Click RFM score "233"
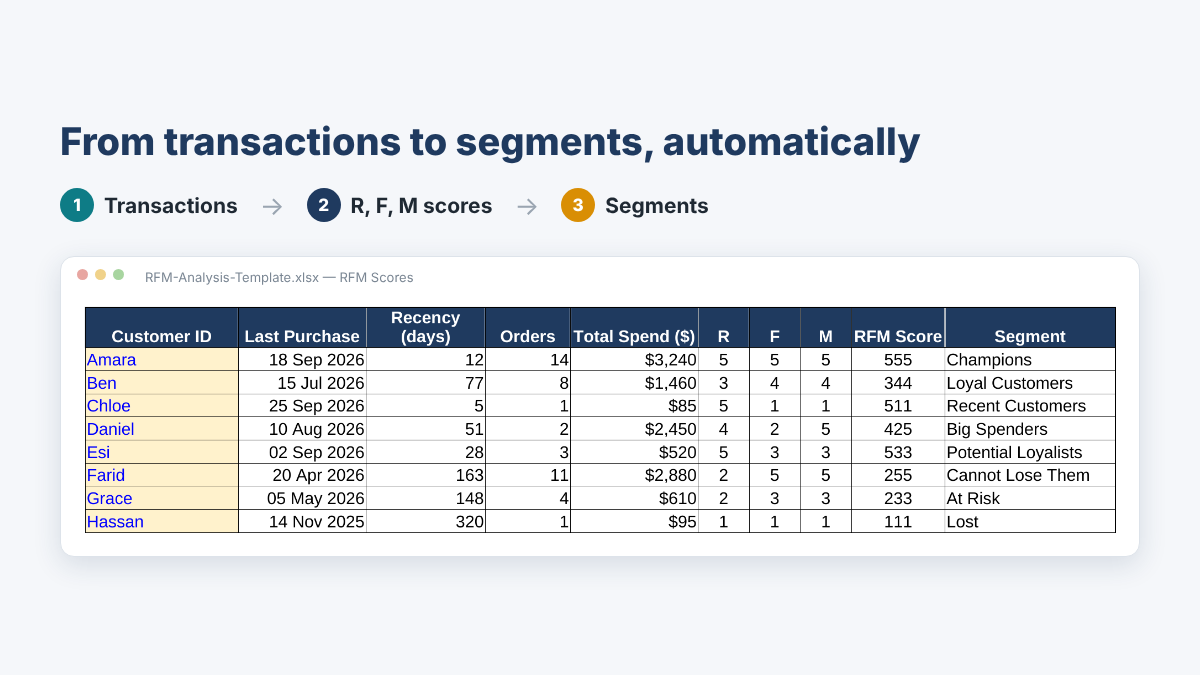 coord(898,498)
